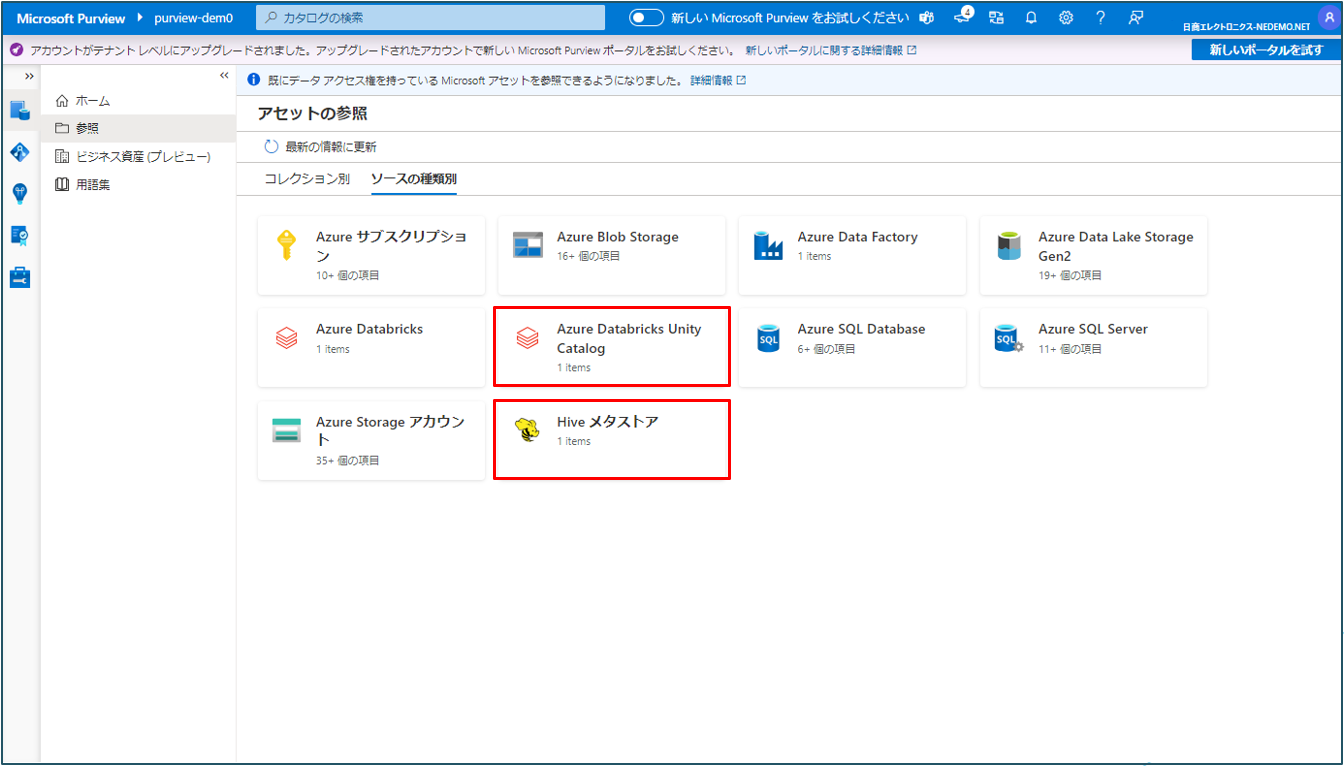Click the lightbulb Insights icon in left rail
Image resolution: width=1344 pixels, height=766 pixels.
click(20, 193)
